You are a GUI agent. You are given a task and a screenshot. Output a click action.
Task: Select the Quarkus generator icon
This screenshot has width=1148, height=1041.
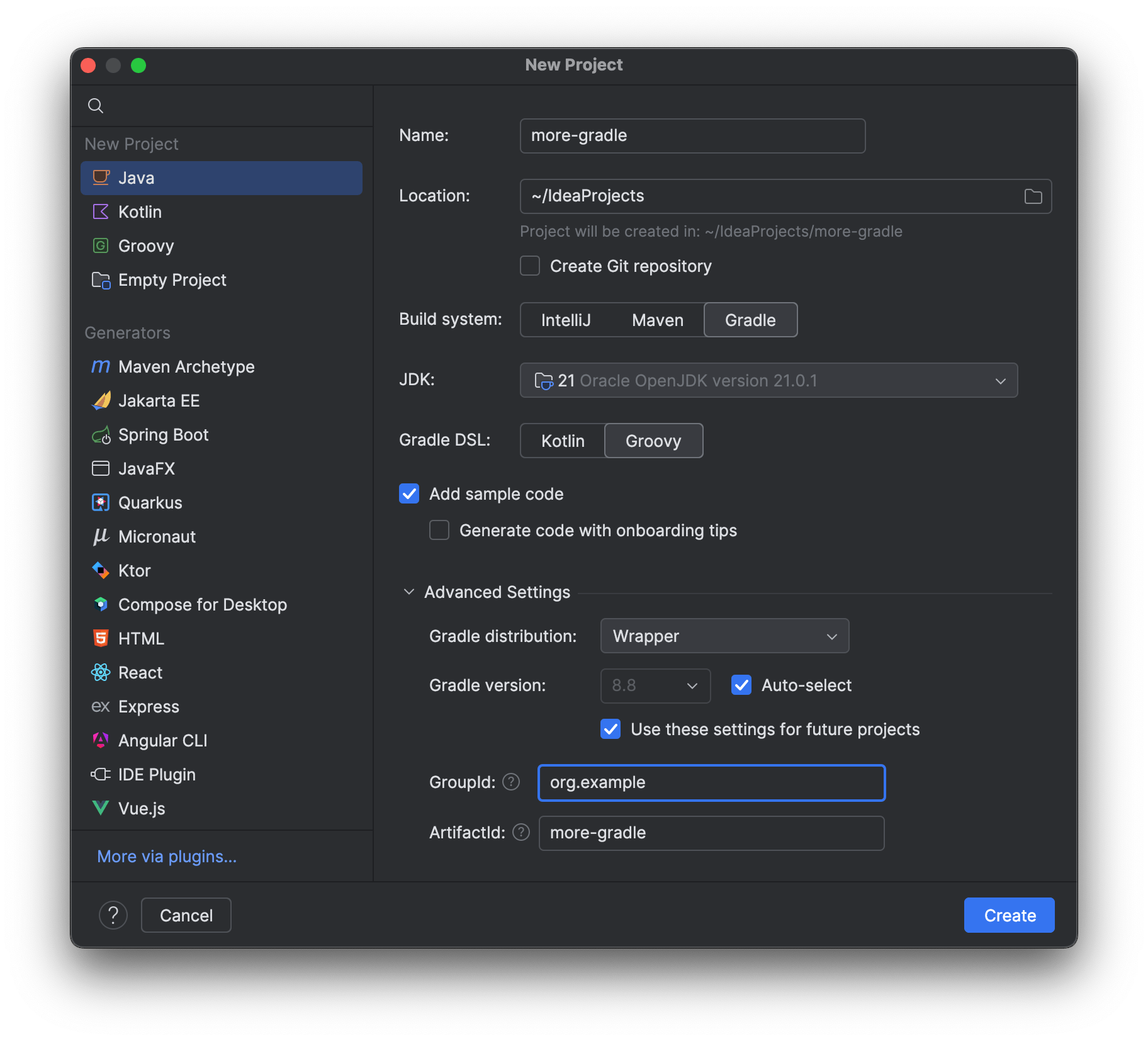[101, 503]
